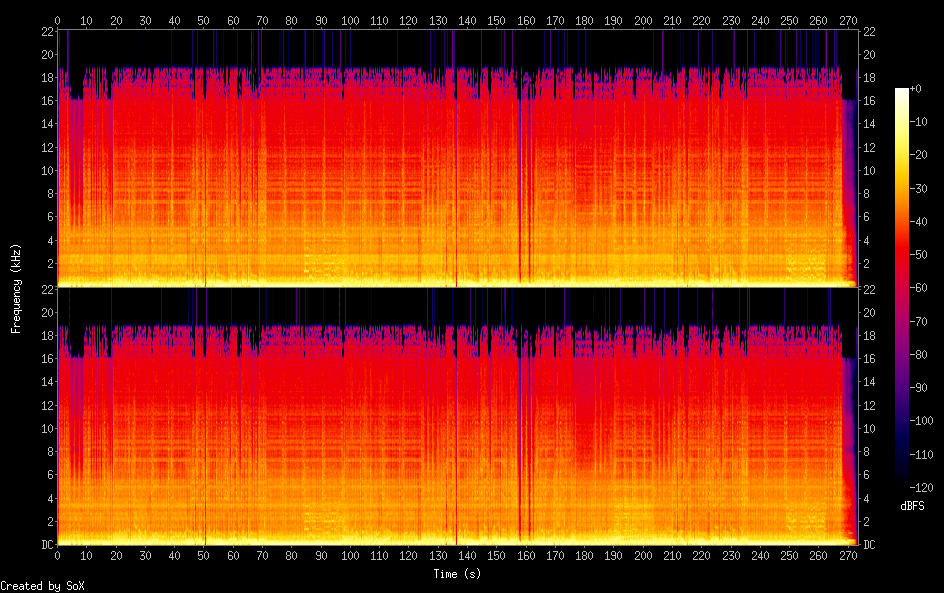Image resolution: width=944 pixels, height=593 pixels.
Task: Click the '240' tick on top time axis
Action: pyautogui.click(x=760, y=20)
